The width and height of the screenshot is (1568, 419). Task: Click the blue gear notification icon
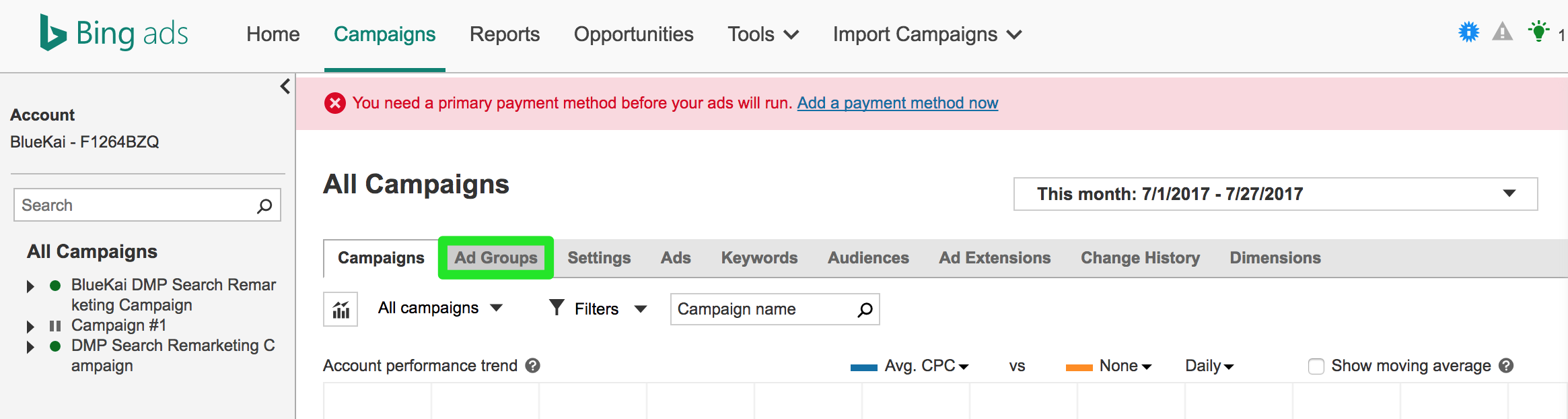coord(1468,32)
